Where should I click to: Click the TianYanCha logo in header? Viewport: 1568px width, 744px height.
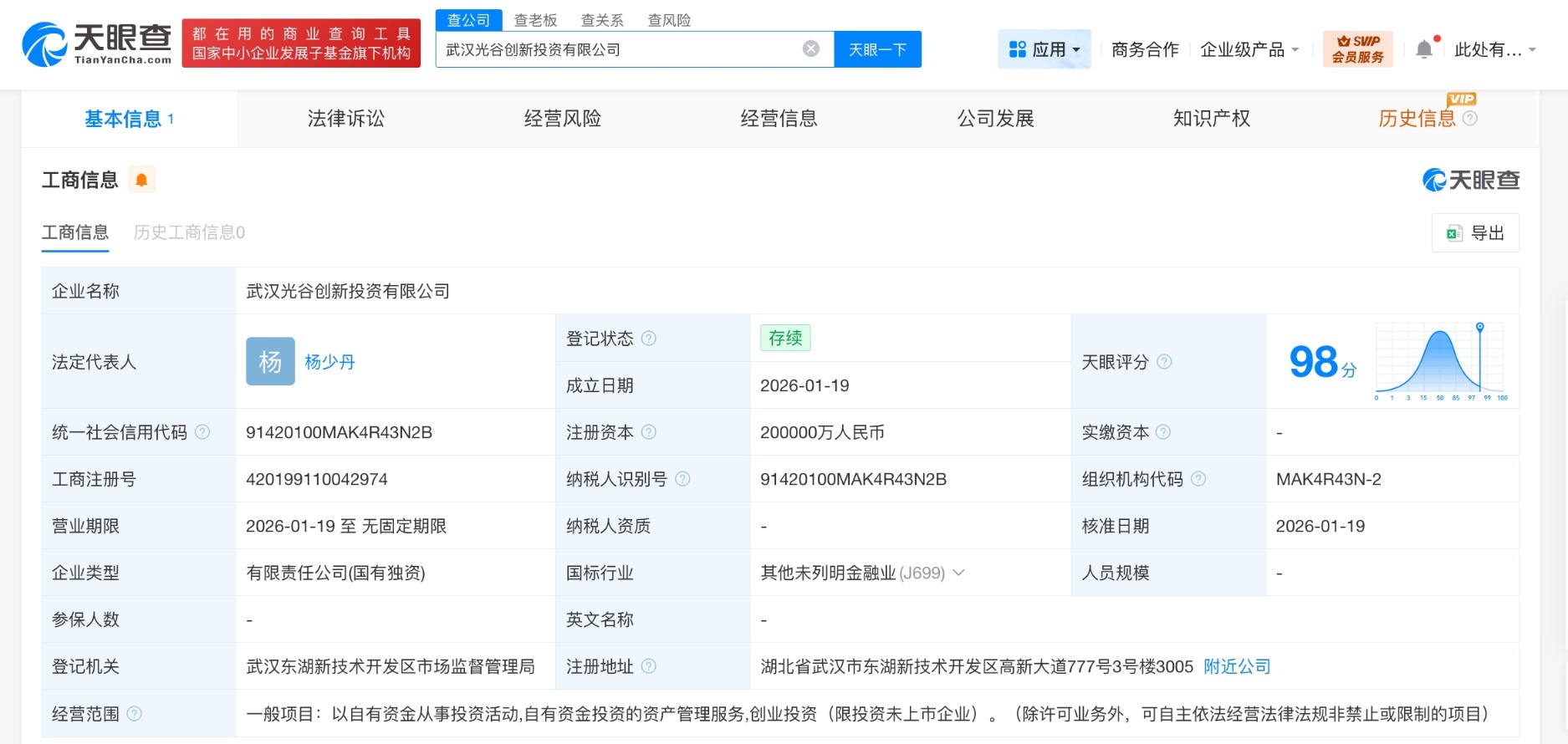point(96,43)
